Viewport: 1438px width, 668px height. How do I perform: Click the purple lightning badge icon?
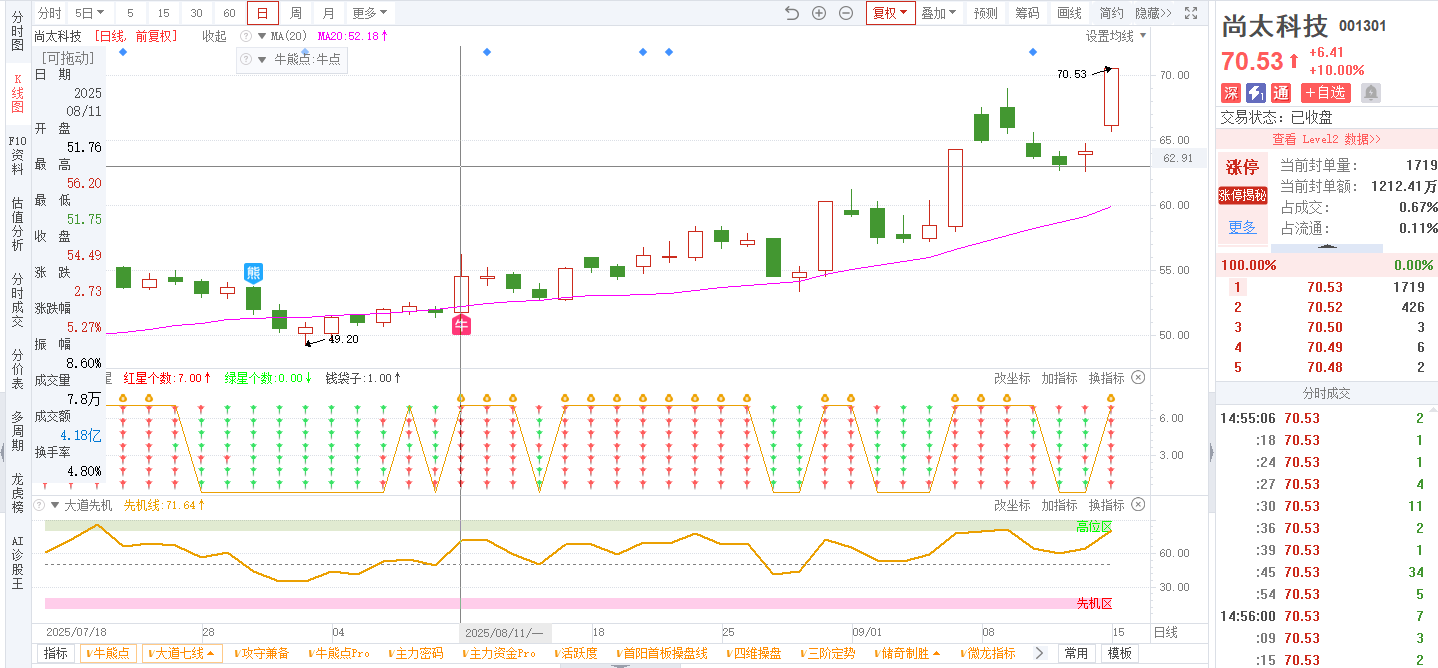[1256, 93]
